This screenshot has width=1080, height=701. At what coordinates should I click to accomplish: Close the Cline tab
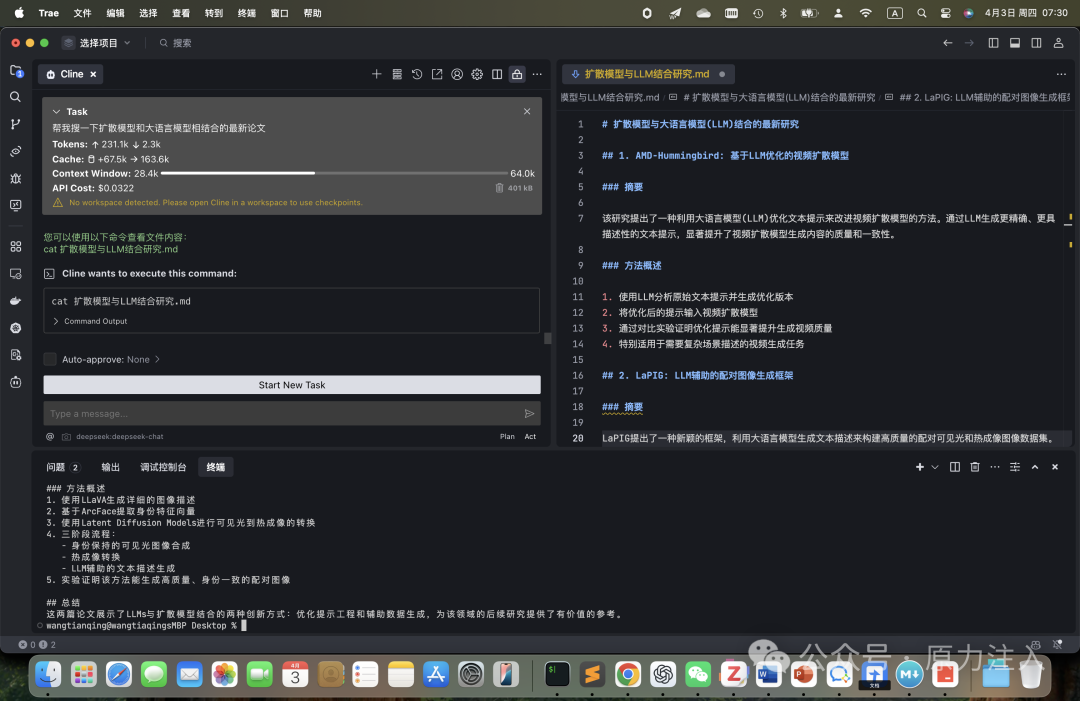93,74
